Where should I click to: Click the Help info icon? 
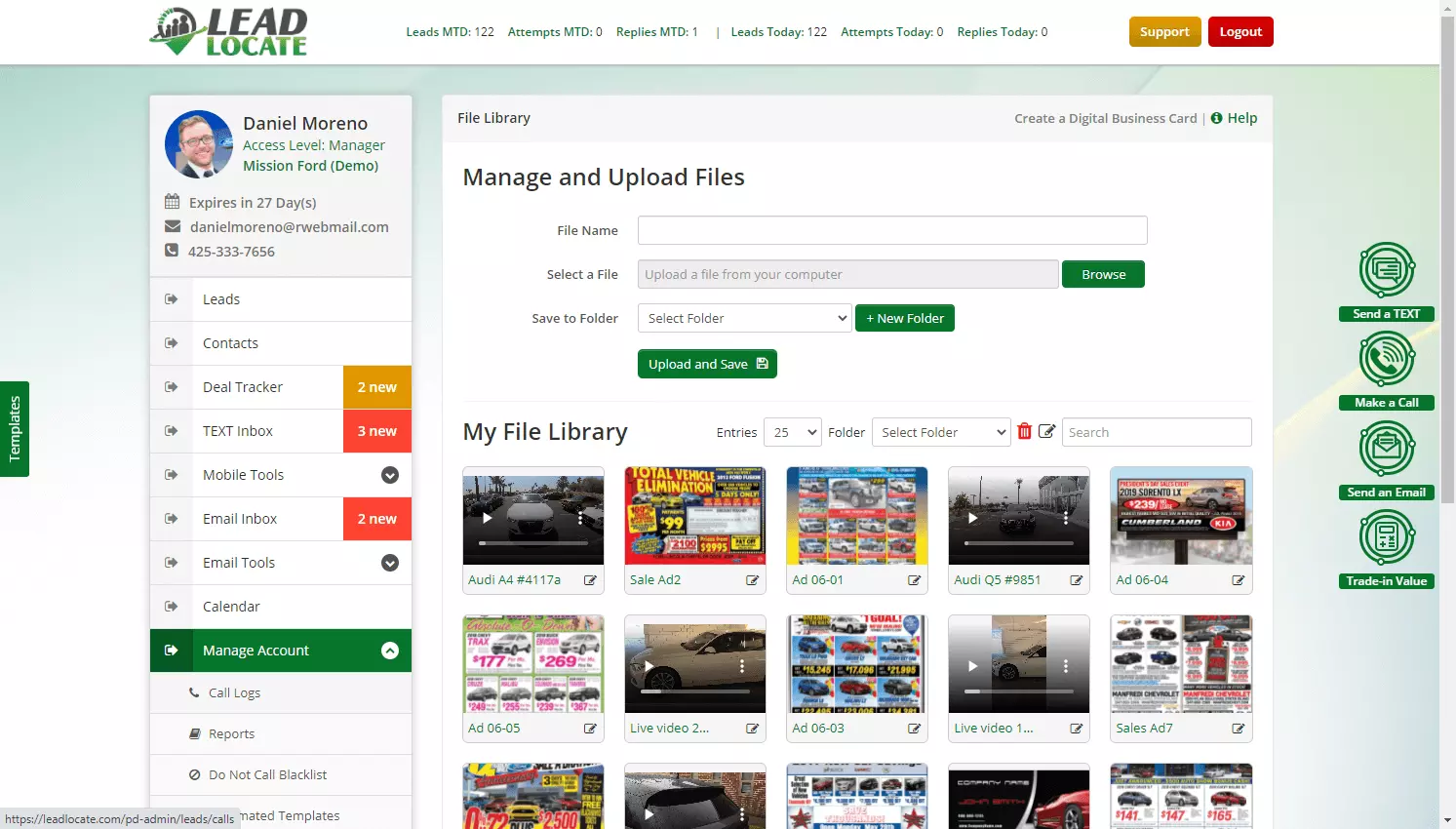(1216, 118)
